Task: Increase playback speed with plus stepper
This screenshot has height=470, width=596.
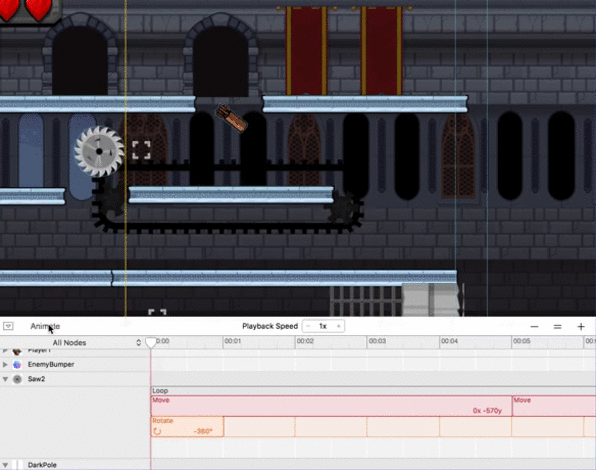Action: tap(338, 326)
